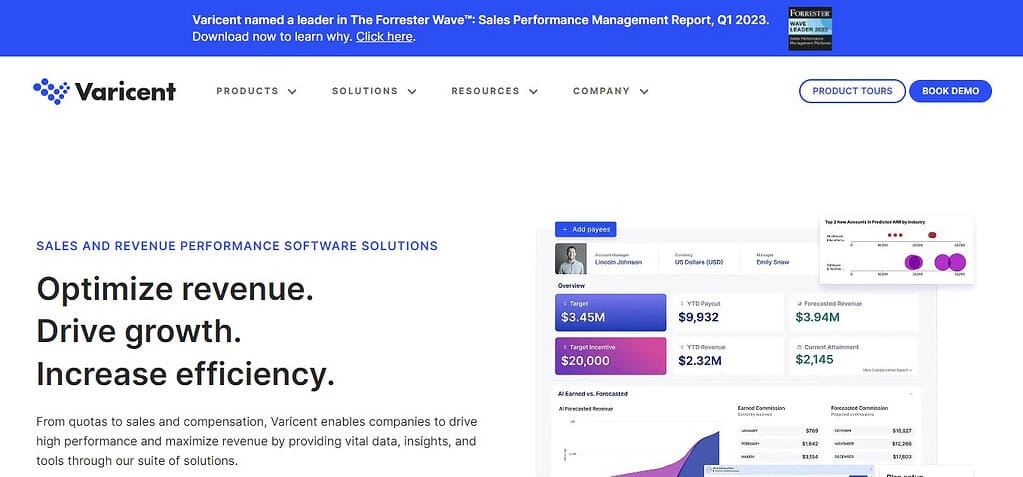
Task: Click the 'AI Earned vs. Forecasted' section title
Action: click(x=592, y=394)
